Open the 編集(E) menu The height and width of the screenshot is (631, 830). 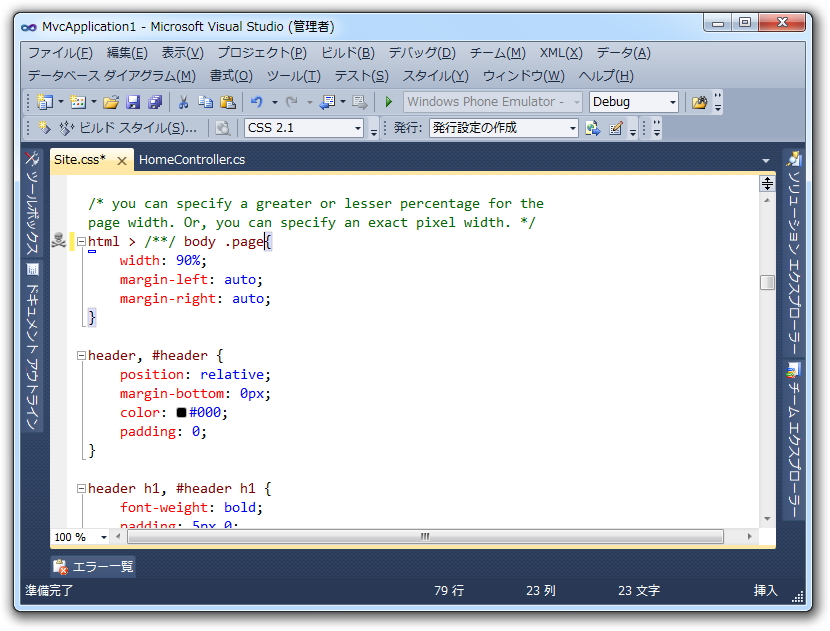tap(127, 53)
